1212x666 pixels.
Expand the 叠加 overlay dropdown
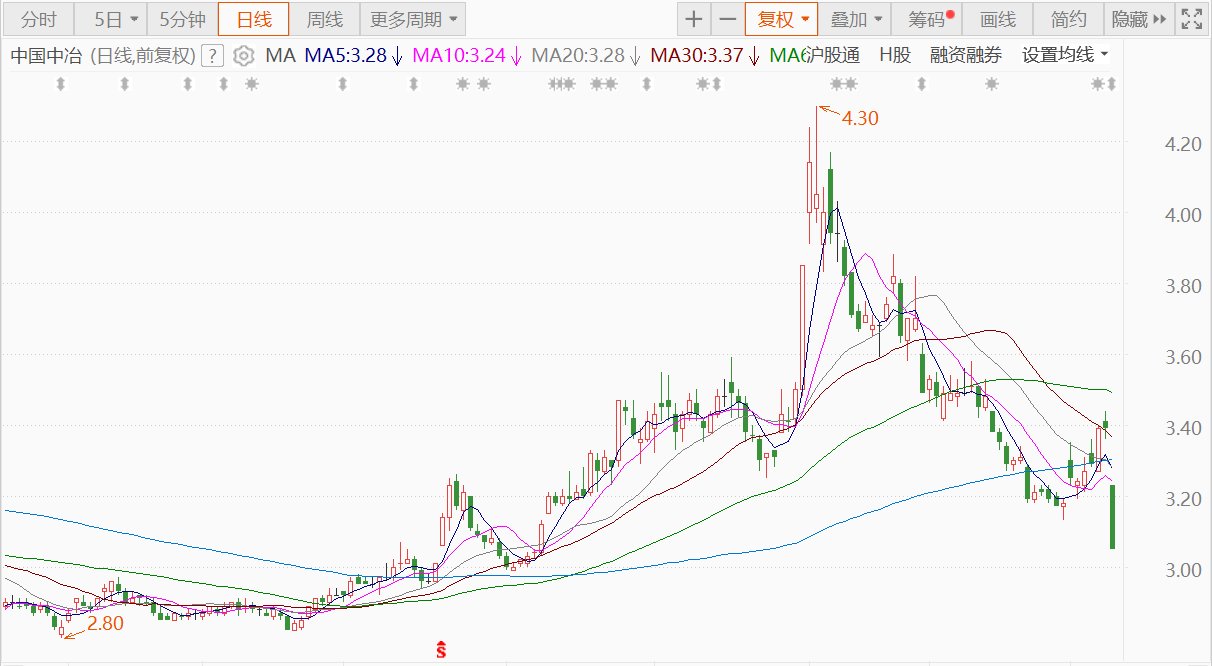coord(857,19)
